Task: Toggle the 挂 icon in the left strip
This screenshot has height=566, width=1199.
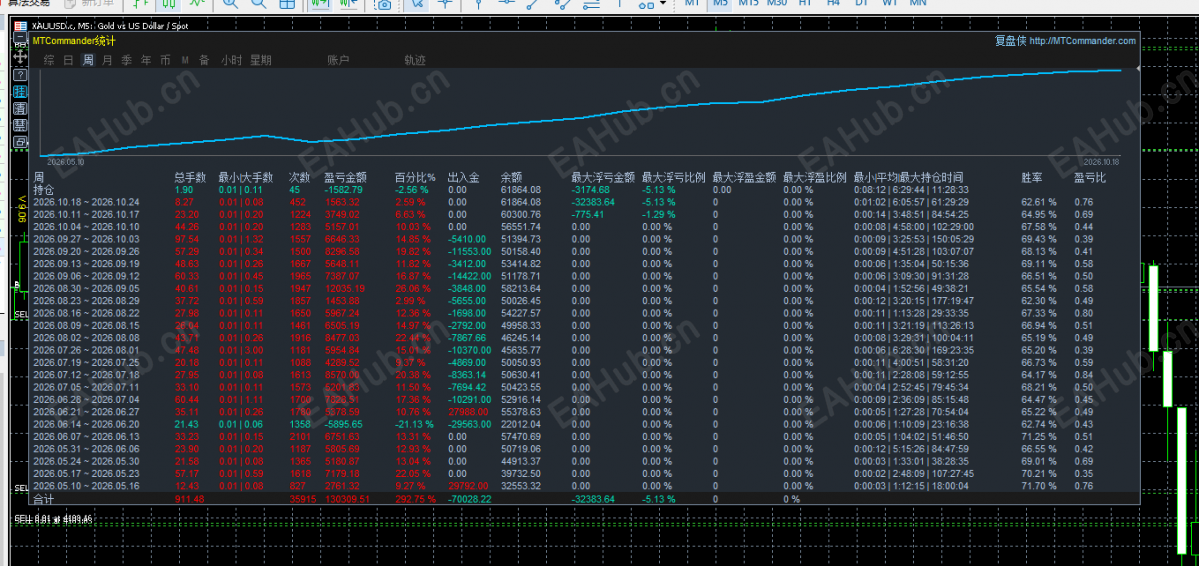Action: pos(21,91)
